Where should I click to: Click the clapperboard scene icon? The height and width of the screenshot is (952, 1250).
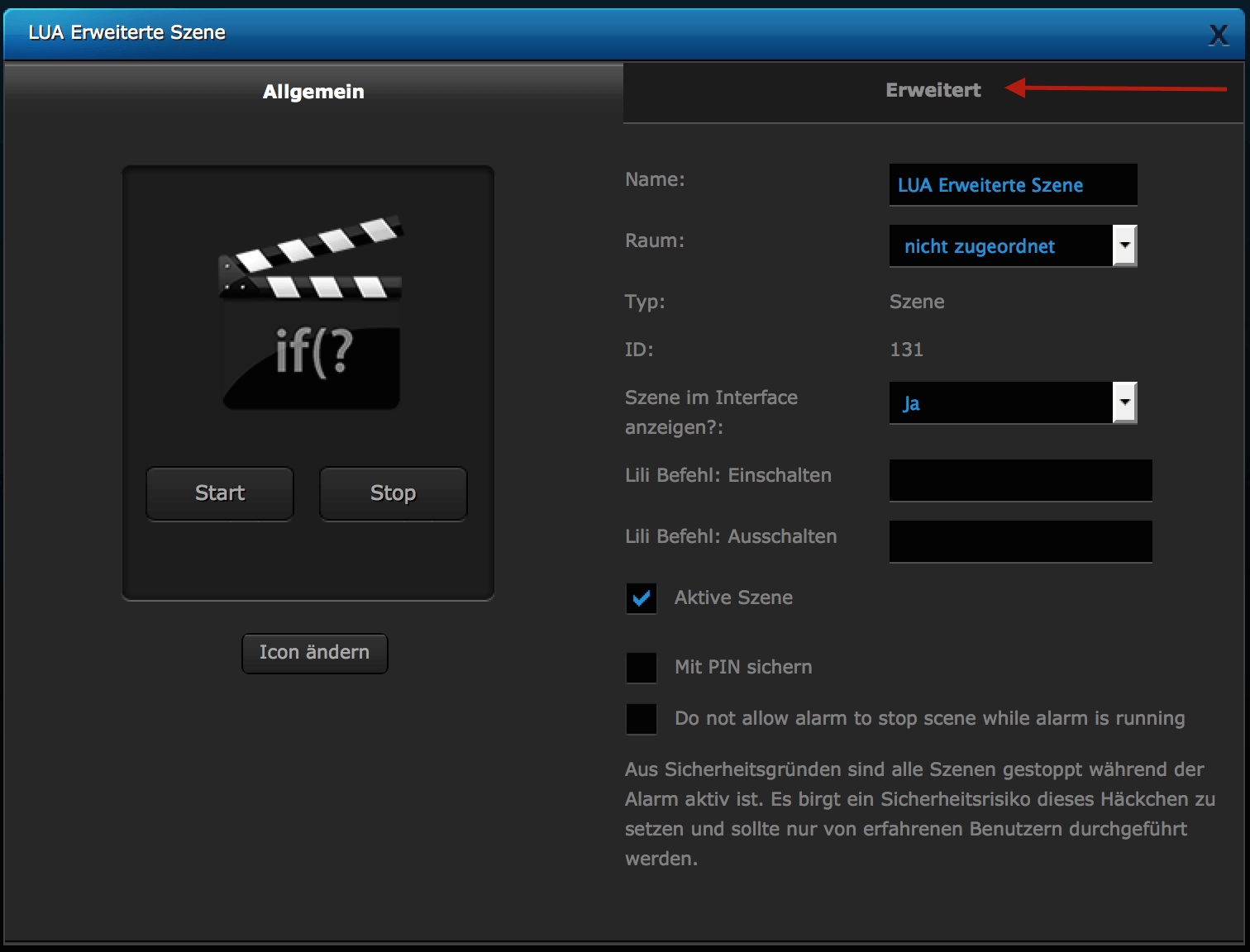click(x=310, y=313)
